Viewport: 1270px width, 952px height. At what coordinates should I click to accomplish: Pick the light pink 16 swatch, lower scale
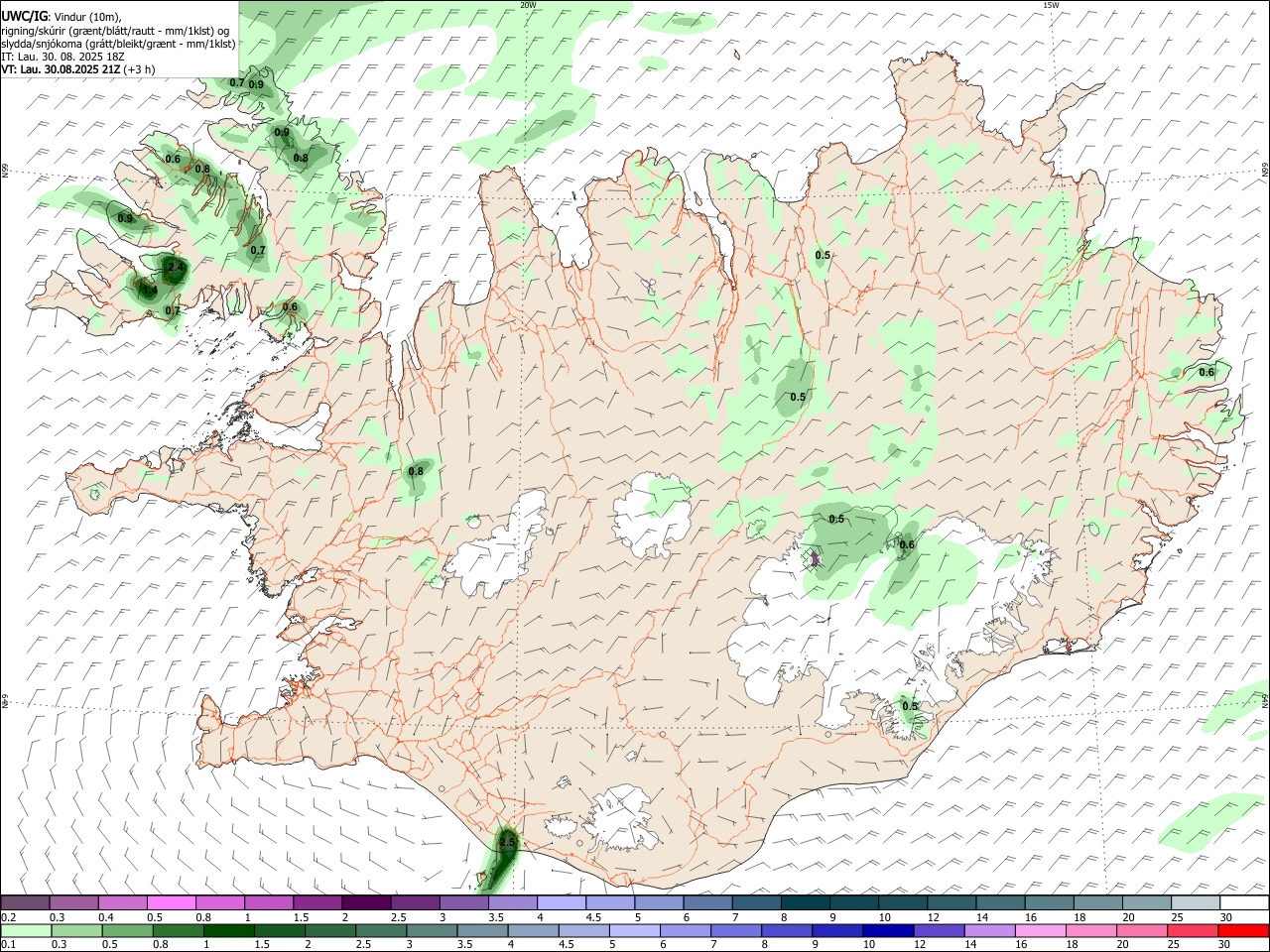[1039, 930]
